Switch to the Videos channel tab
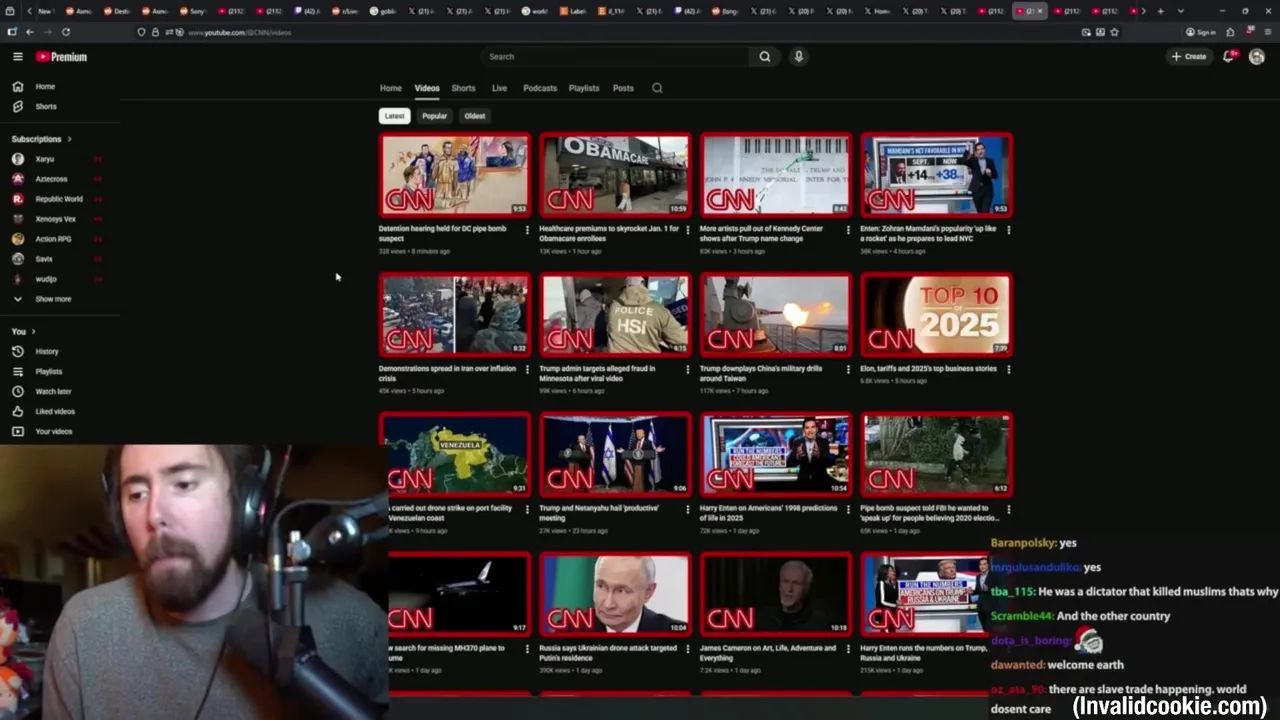1280x720 pixels. tap(427, 88)
